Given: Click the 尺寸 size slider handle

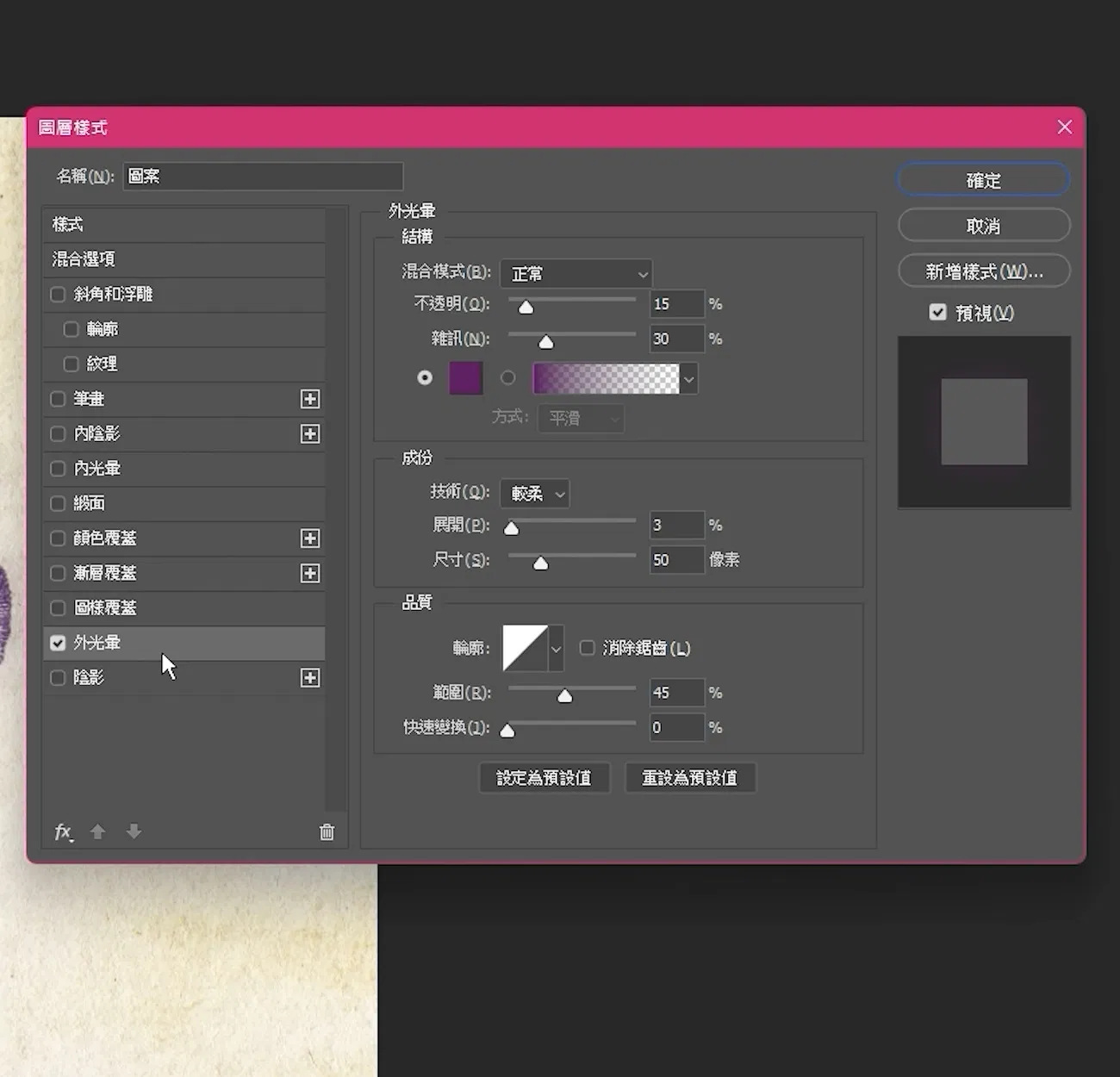Looking at the screenshot, I should point(540,563).
